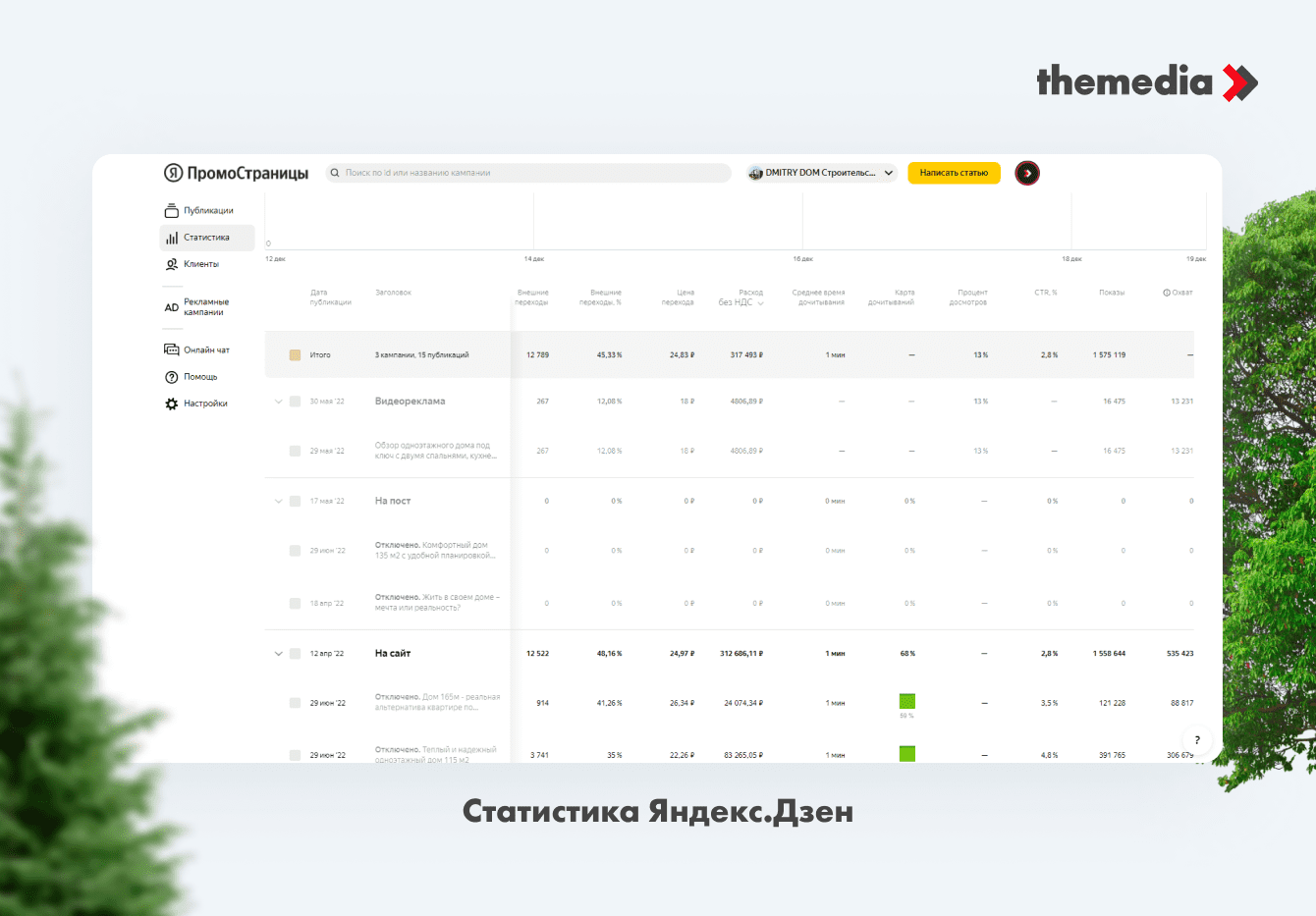The width and height of the screenshot is (1316, 916).
Task: Open the На пост campaign title
Action: (393, 502)
